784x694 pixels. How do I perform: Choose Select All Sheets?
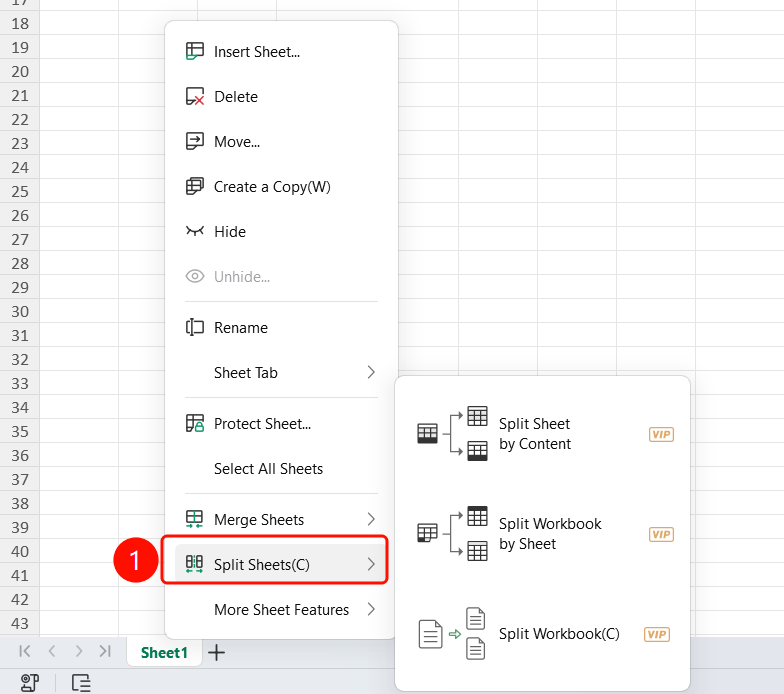pyautogui.click(x=282, y=468)
